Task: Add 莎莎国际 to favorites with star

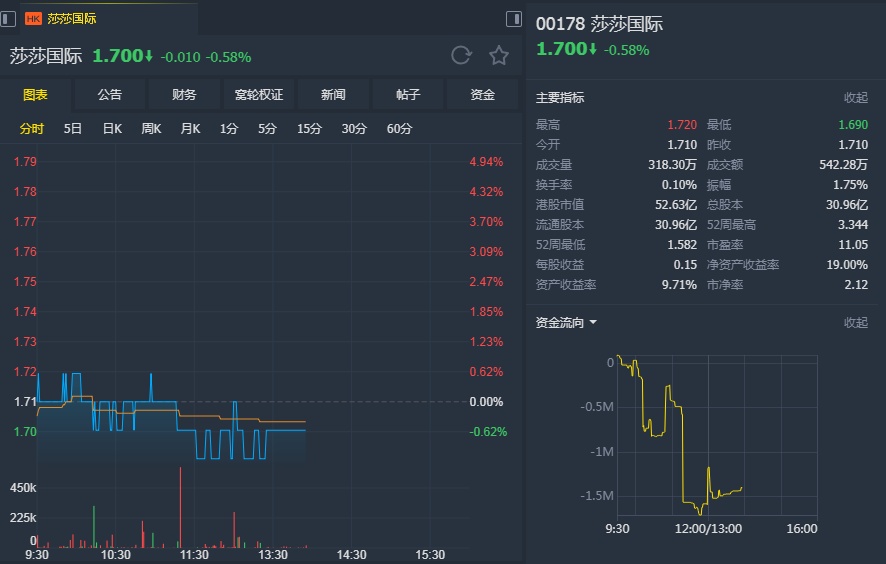Action: pyautogui.click(x=499, y=56)
